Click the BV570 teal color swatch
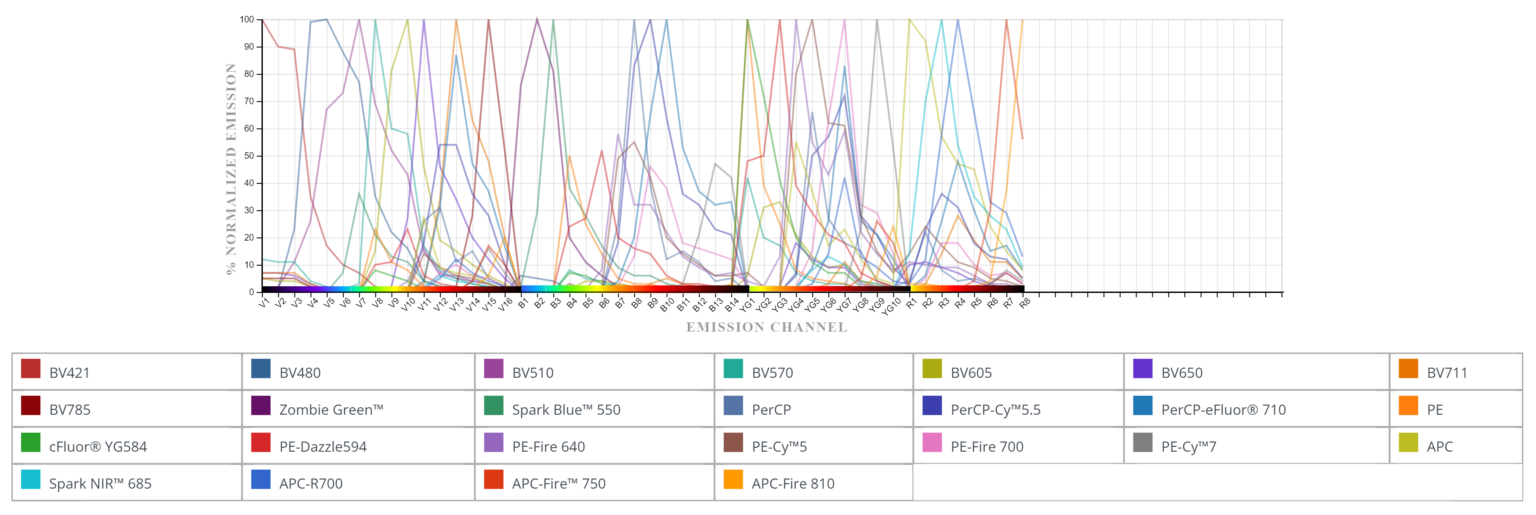Screen dimensions: 1536x515 pos(733,369)
